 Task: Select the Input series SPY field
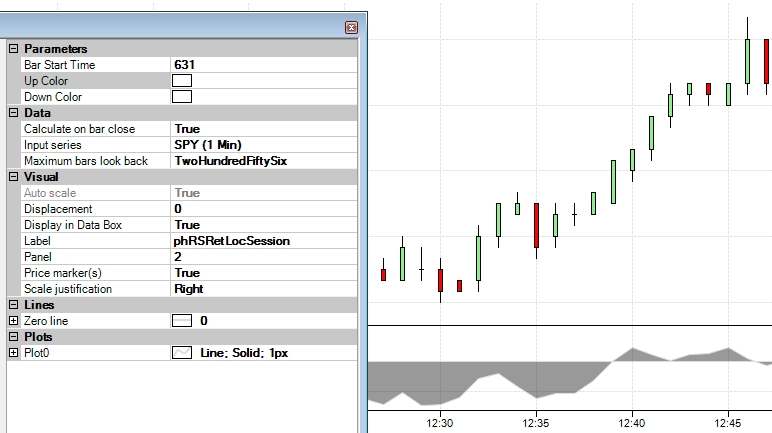click(264, 145)
